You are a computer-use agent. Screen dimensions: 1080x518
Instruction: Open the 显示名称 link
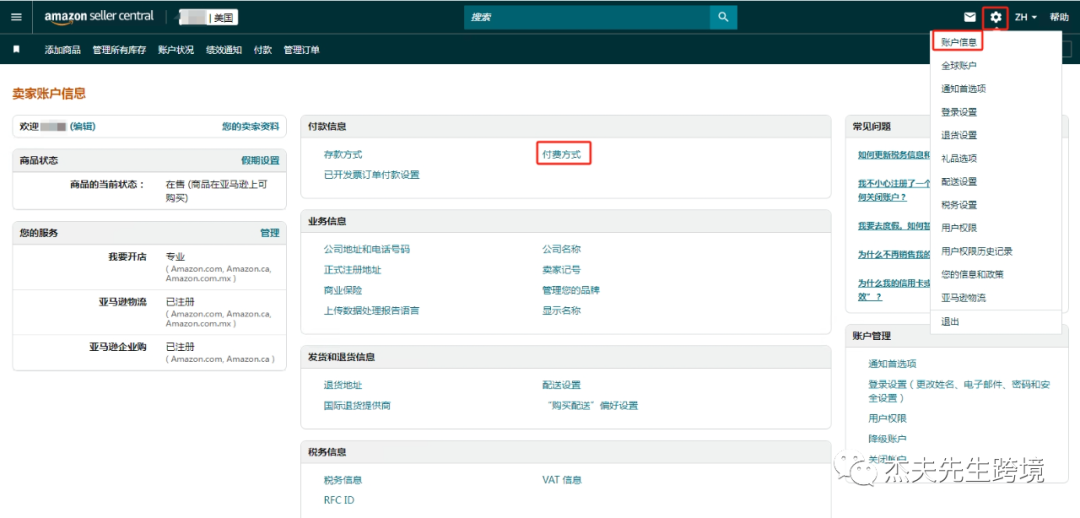561,310
